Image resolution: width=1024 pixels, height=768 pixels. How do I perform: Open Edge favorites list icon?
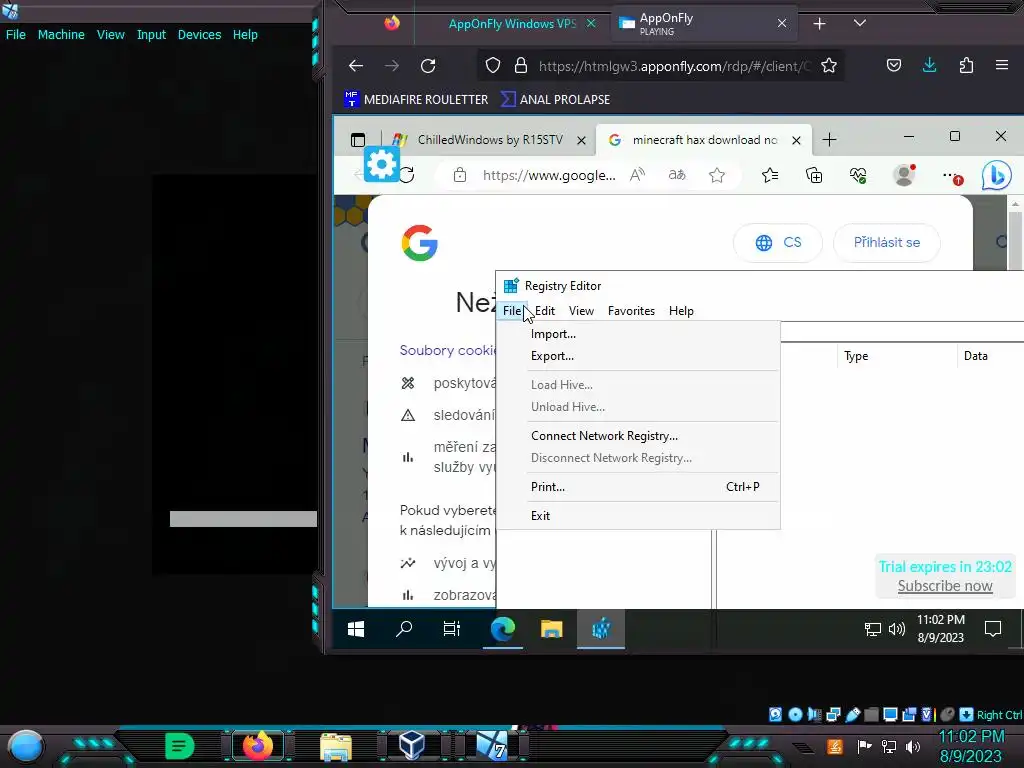[x=770, y=175]
